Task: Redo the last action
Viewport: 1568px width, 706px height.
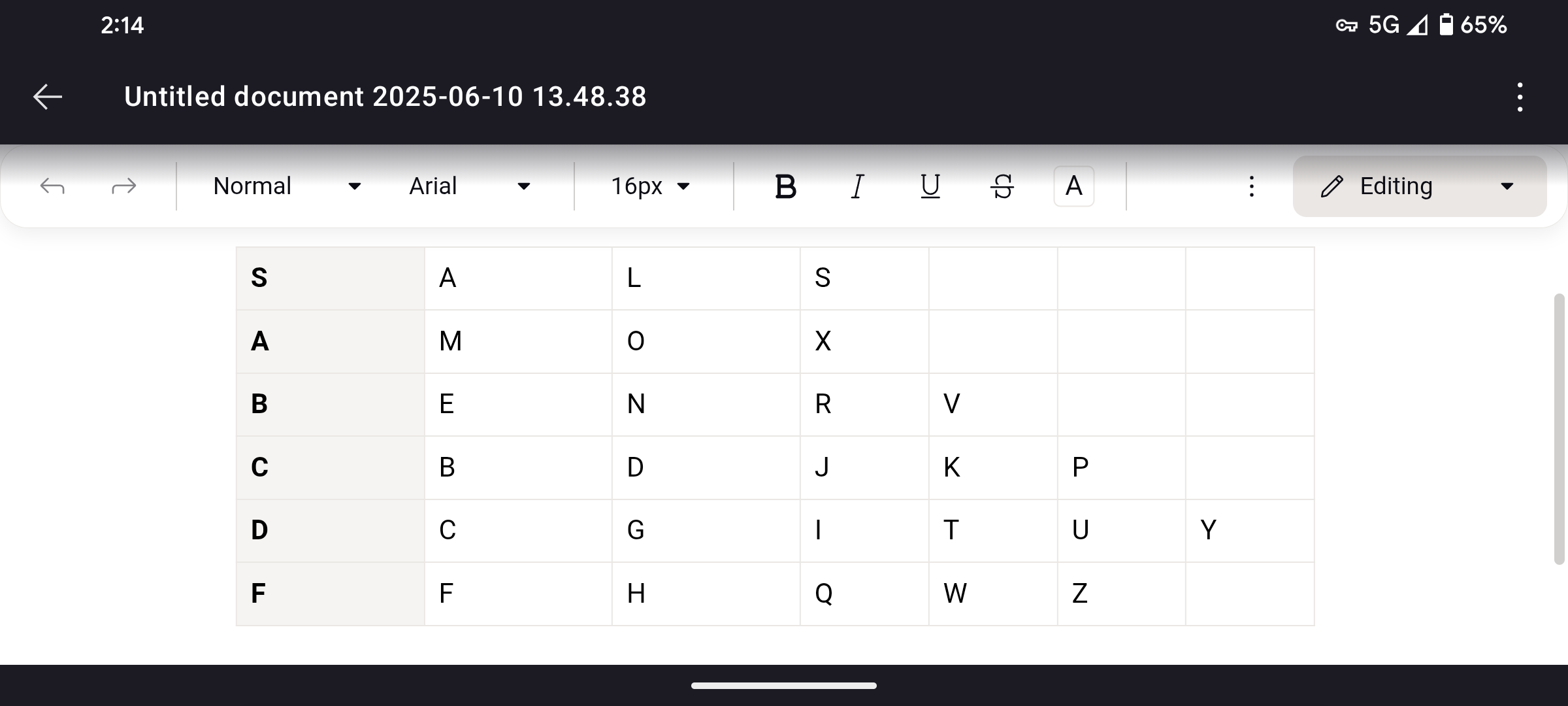Action: click(x=123, y=186)
